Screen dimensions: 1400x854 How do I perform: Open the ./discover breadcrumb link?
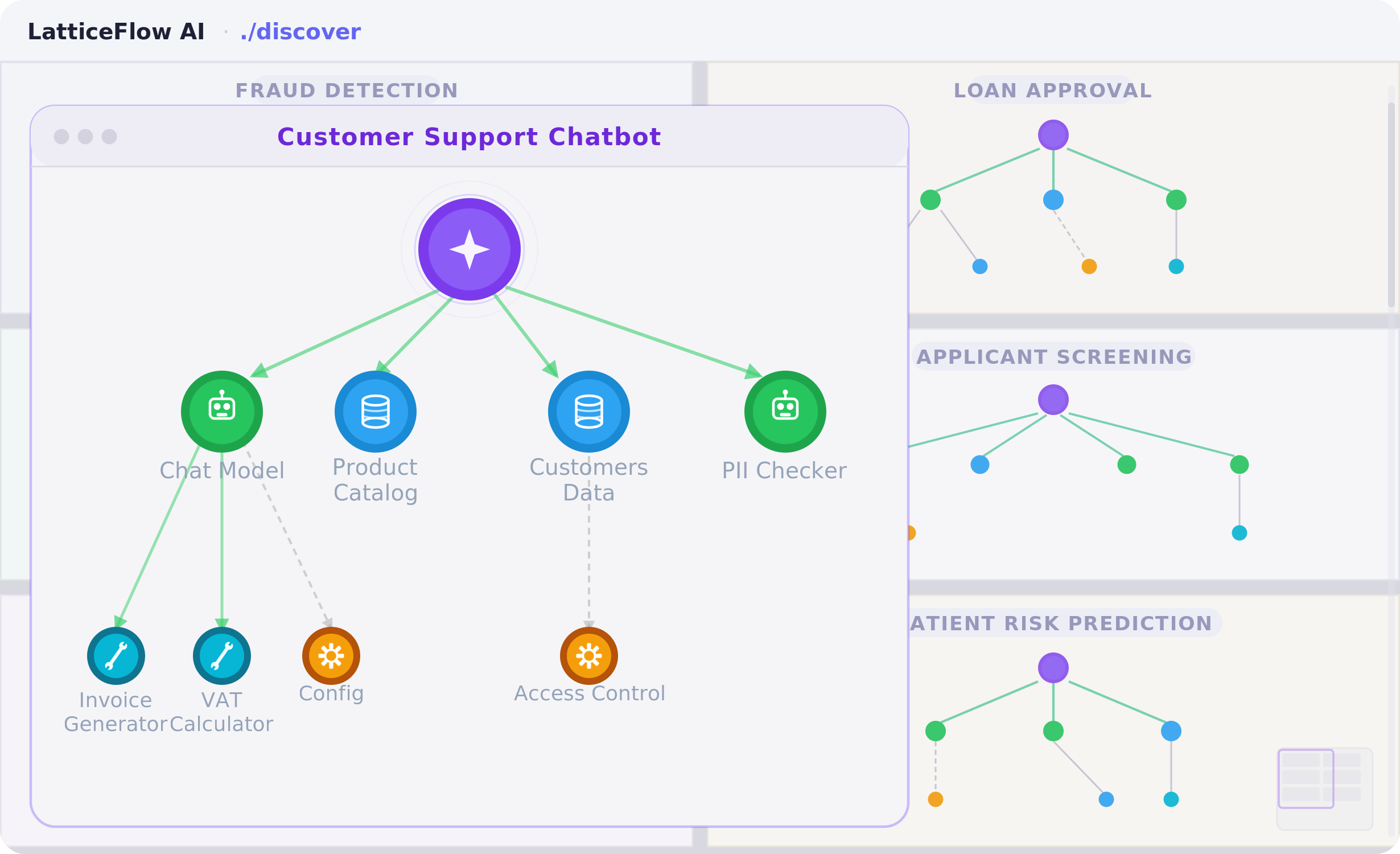click(x=300, y=32)
